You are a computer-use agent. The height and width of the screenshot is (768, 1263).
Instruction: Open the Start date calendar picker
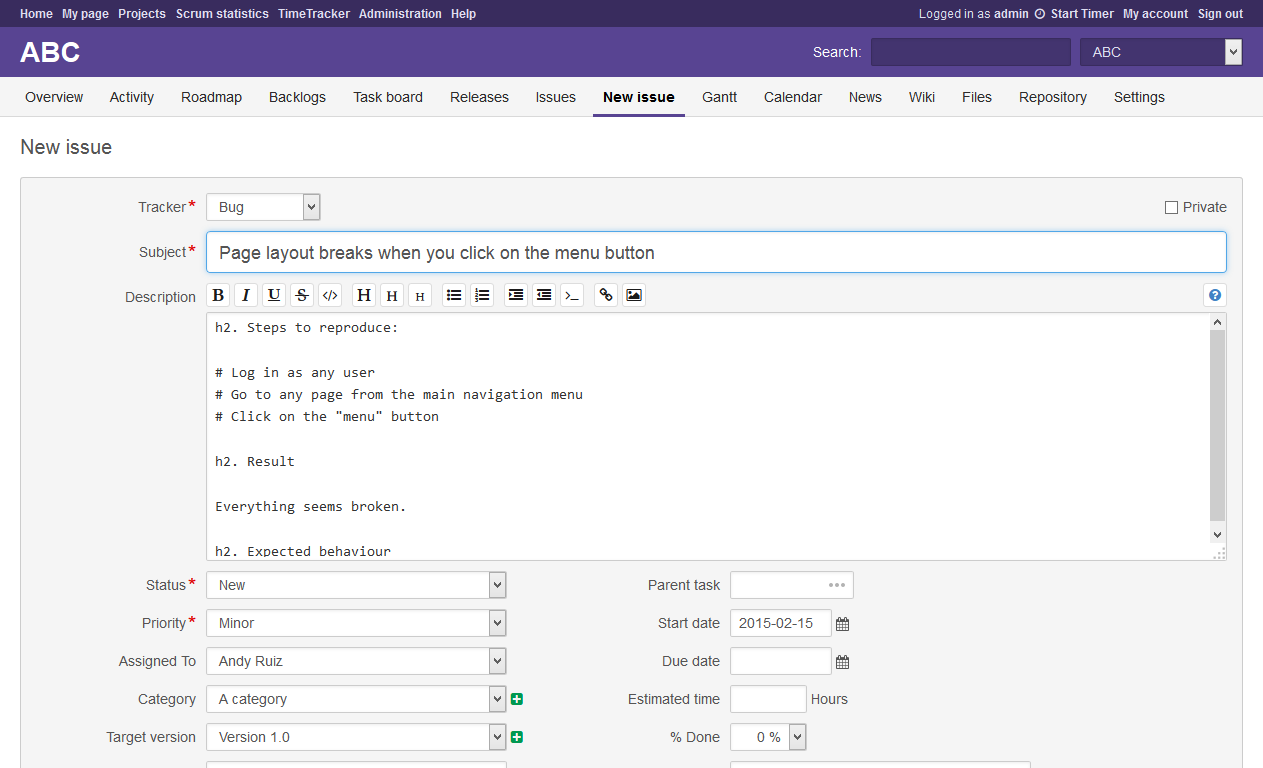click(x=843, y=624)
